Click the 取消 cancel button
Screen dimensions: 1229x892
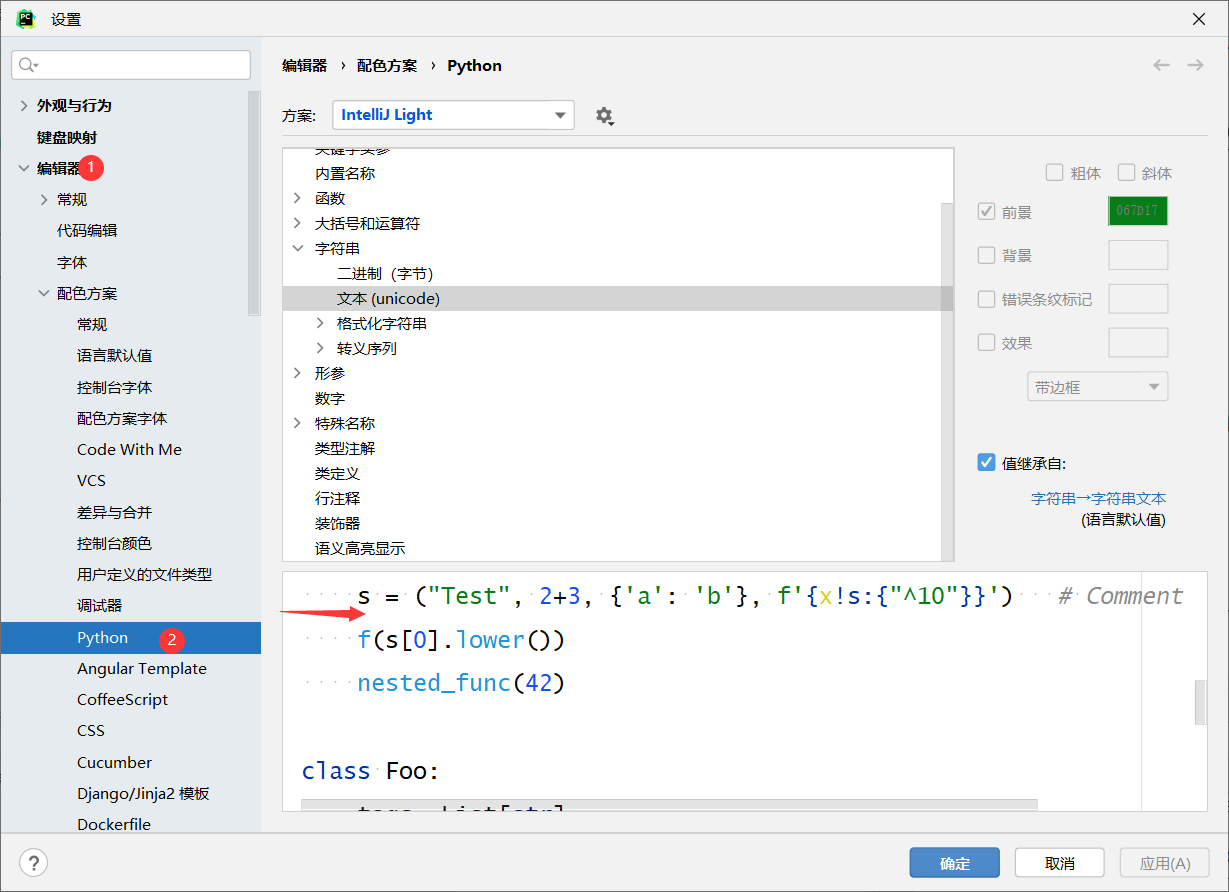click(1059, 863)
